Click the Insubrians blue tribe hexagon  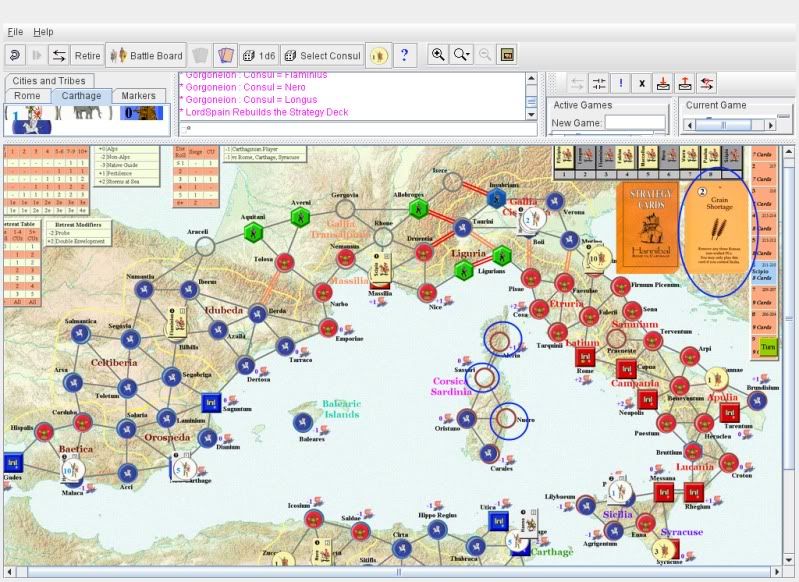pyautogui.click(x=496, y=198)
